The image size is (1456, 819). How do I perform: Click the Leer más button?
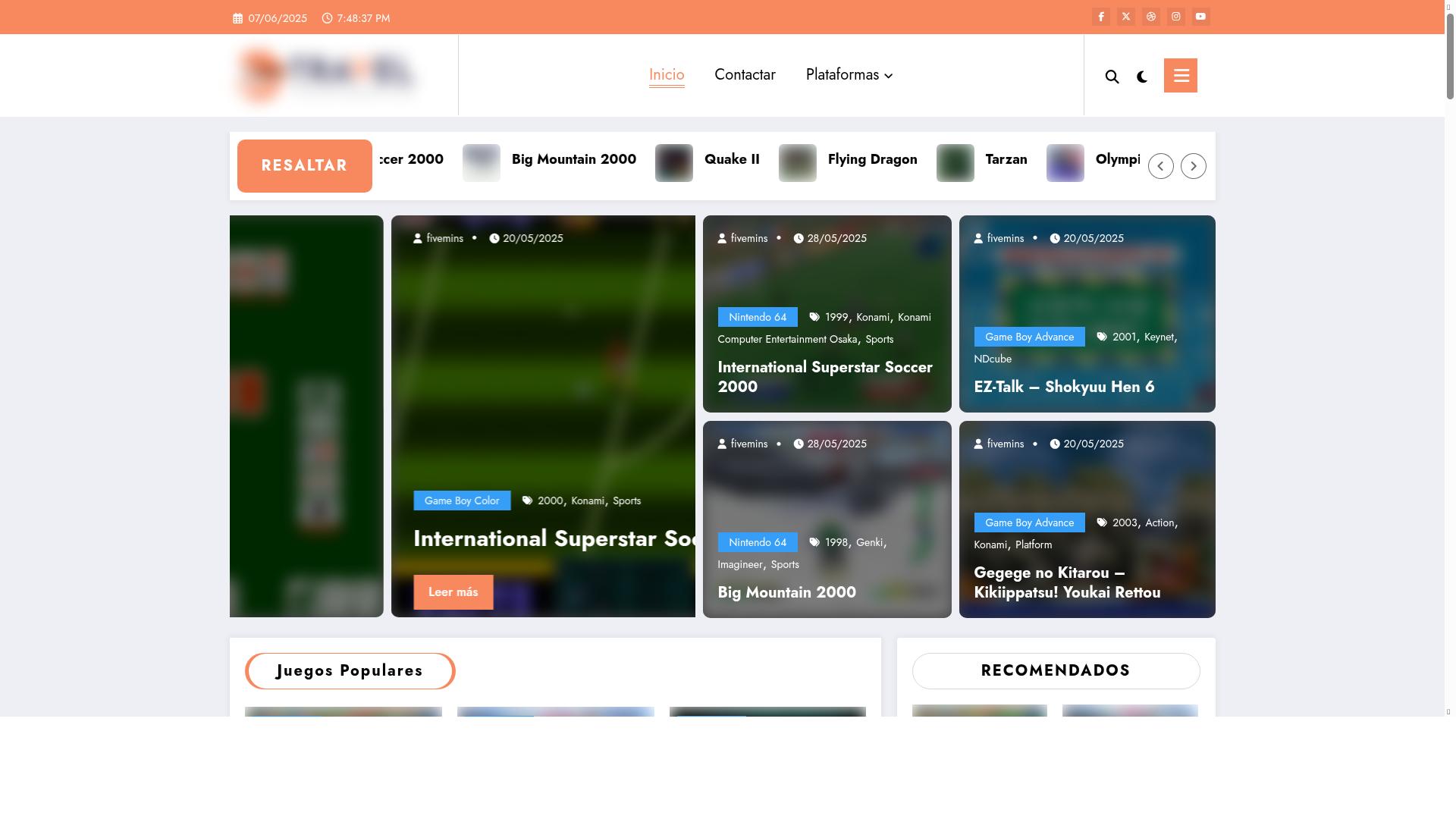click(x=453, y=592)
